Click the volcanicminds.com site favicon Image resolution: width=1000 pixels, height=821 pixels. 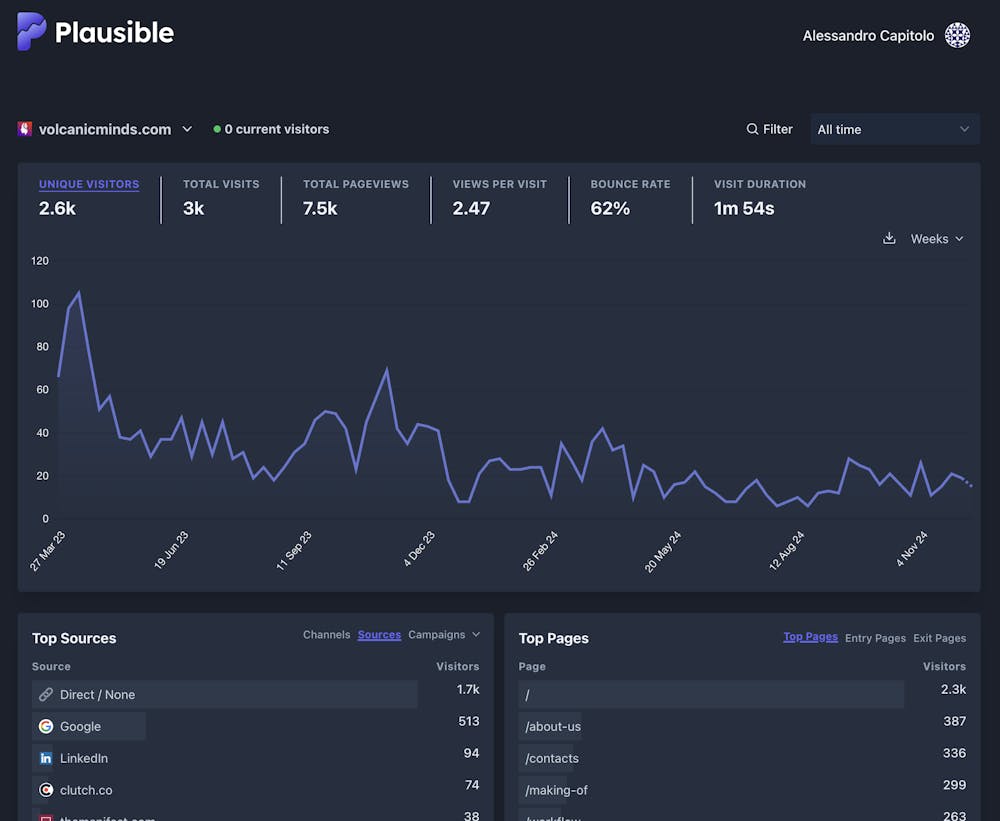[26, 128]
